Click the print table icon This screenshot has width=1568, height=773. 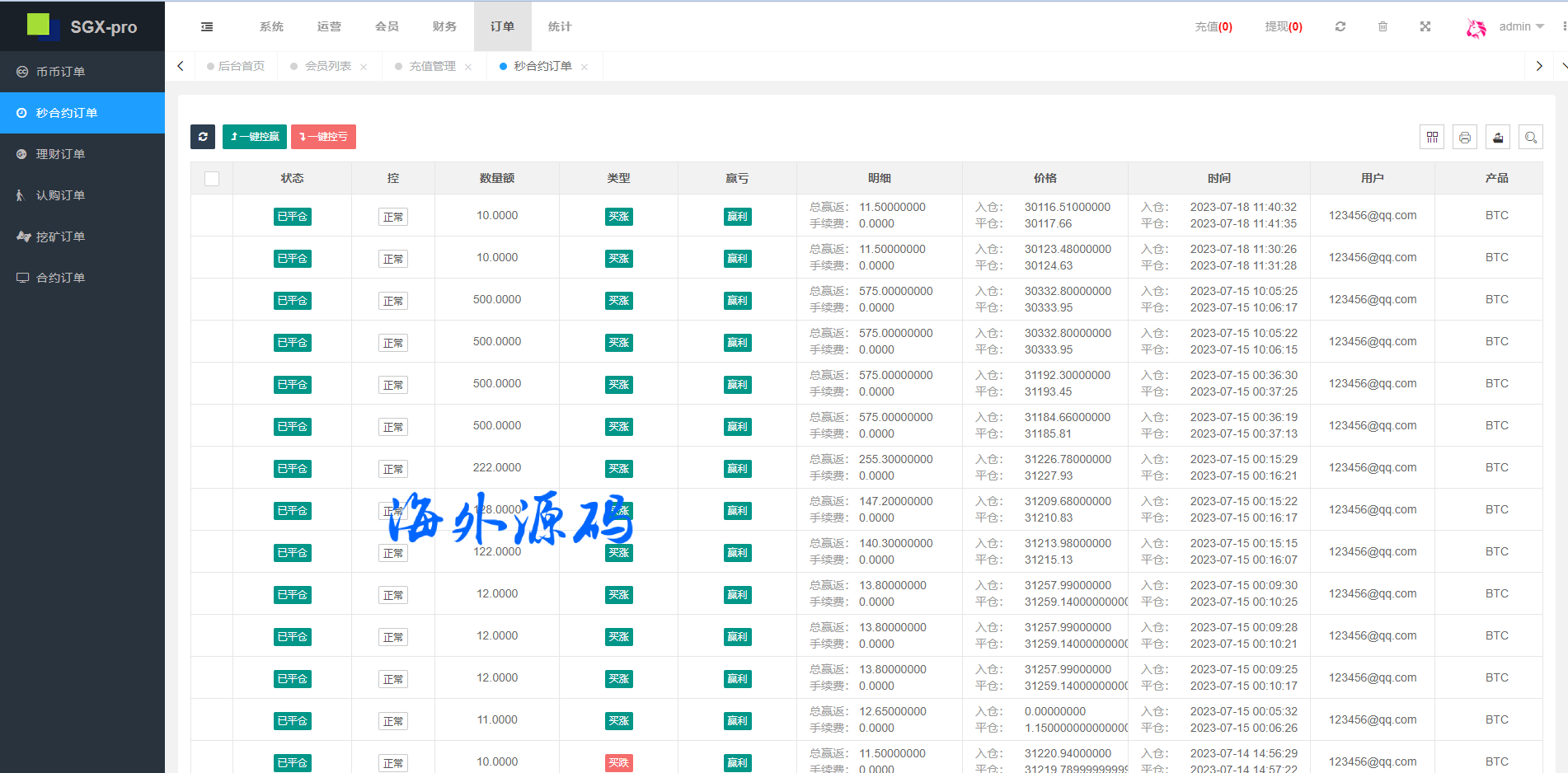coord(1465,138)
